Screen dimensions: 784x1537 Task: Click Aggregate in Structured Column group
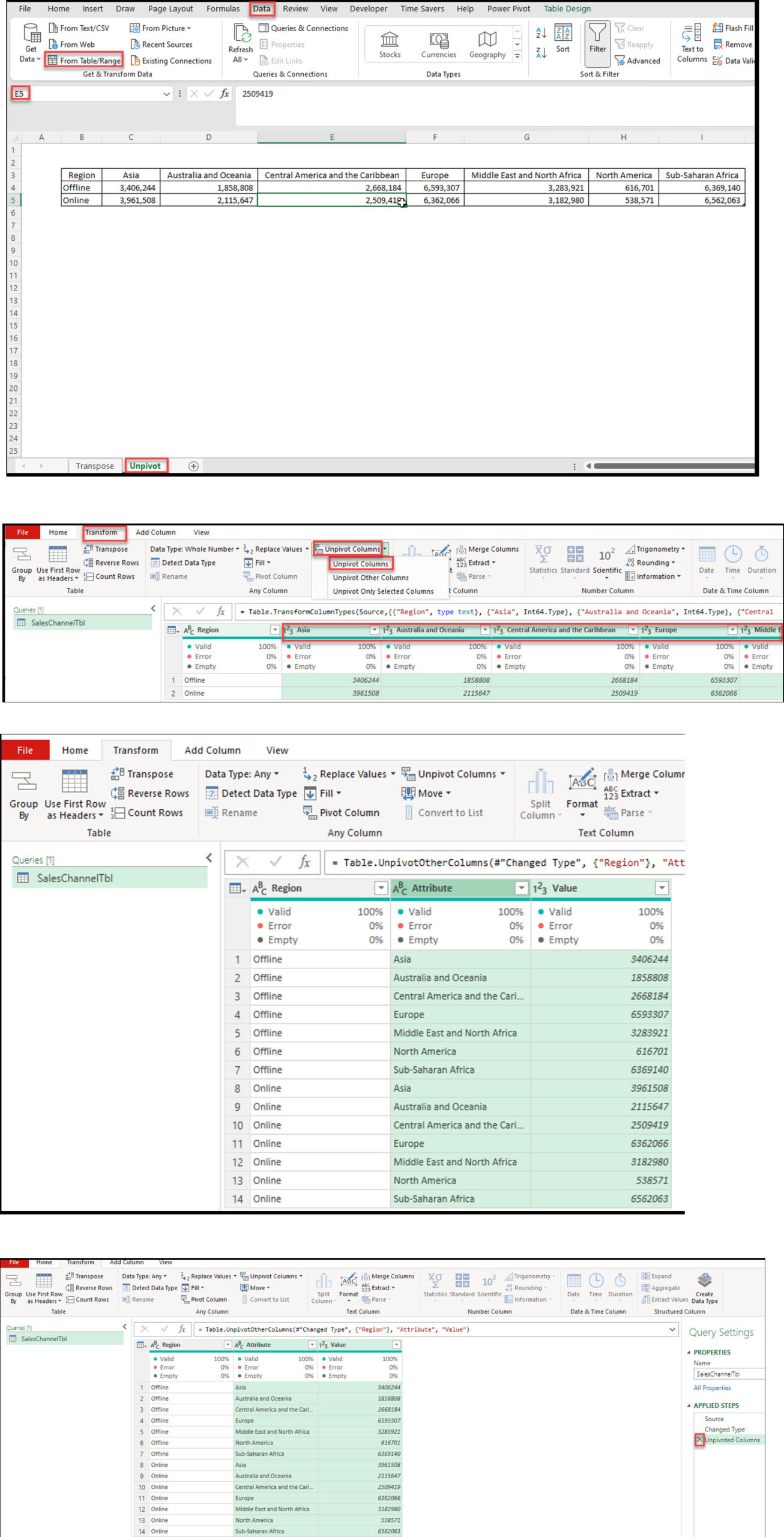coord(660,1288)
